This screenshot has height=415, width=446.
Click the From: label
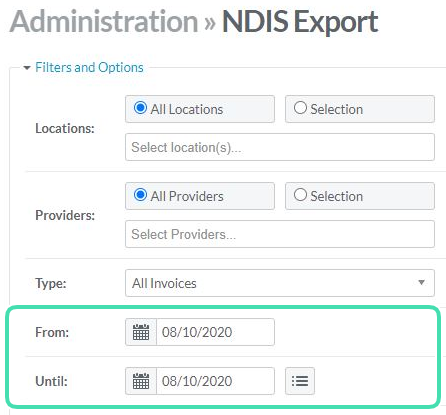coord(52,332)
